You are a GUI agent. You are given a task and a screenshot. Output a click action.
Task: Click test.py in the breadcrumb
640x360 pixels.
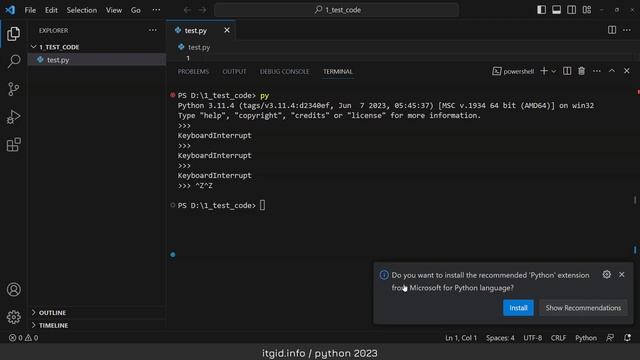(x=199, y=47)
